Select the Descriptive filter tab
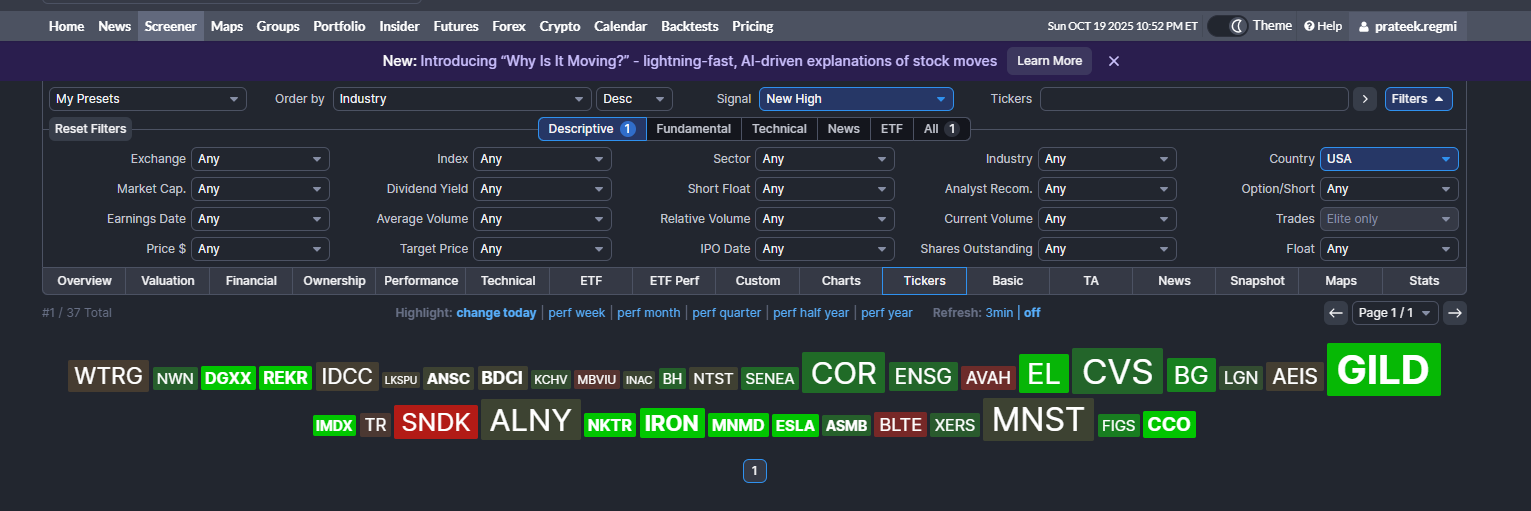The image size is (1531, 511). 592,129
